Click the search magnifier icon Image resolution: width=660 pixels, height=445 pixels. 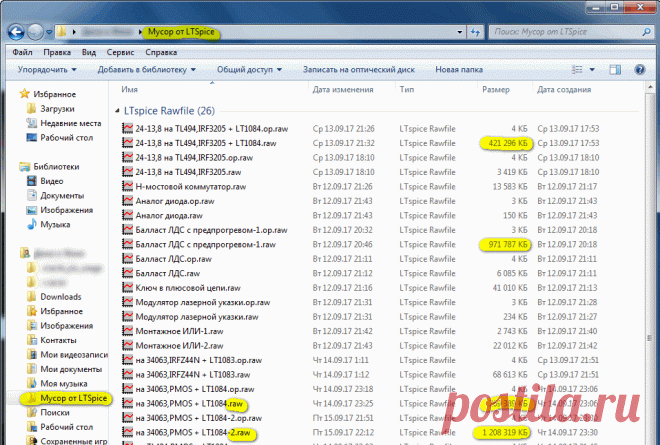coord(647,32)
